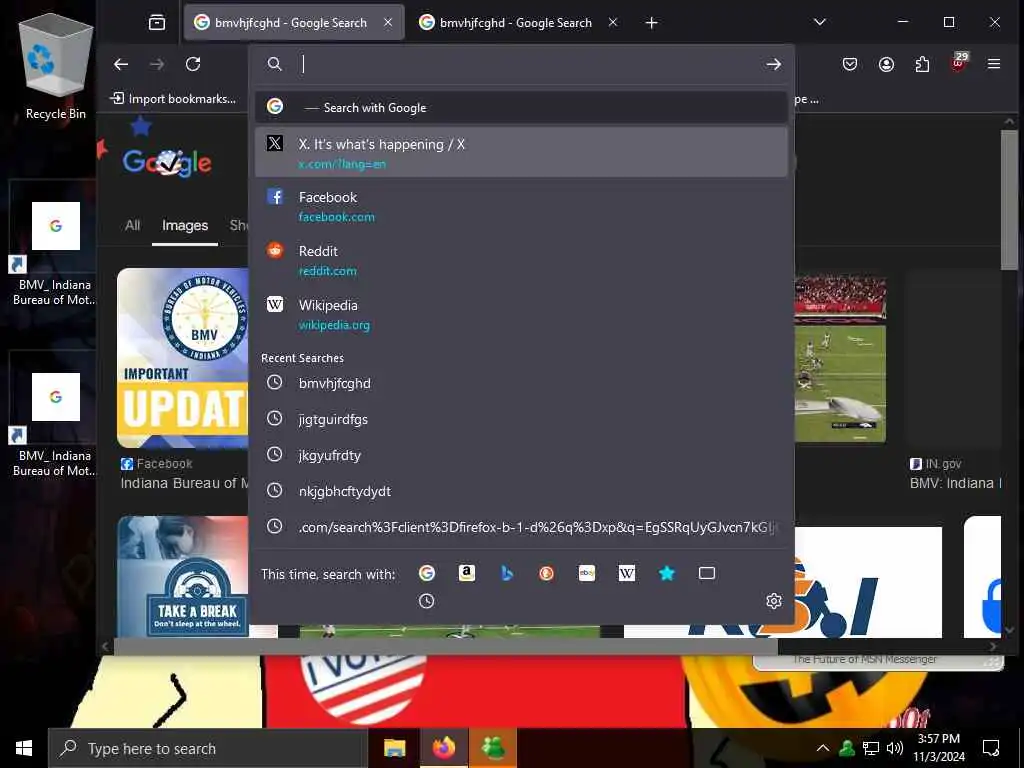Search this time with Amazon icon
Image resolution: width=1024 pixels, height=768 pixels.
coord(466,573)
